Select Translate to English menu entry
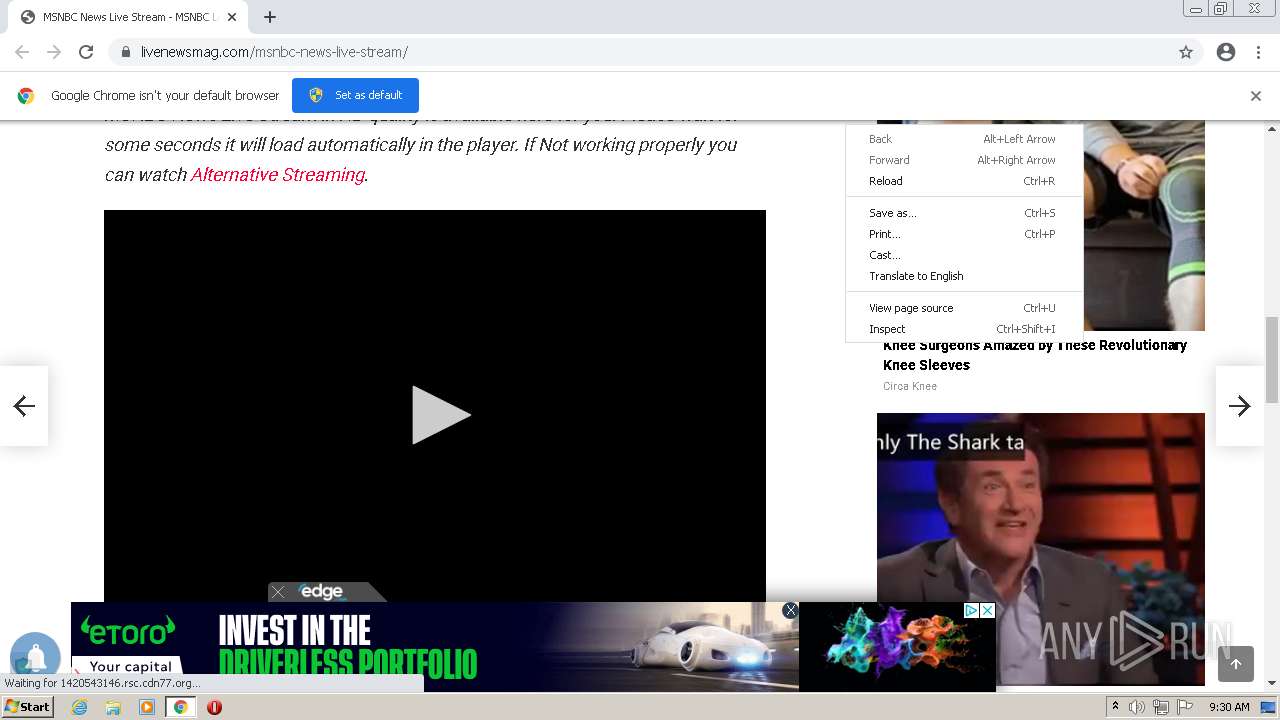Image resolution: width=1280 pixels, height=720 pixels. [x=964, y=276]
